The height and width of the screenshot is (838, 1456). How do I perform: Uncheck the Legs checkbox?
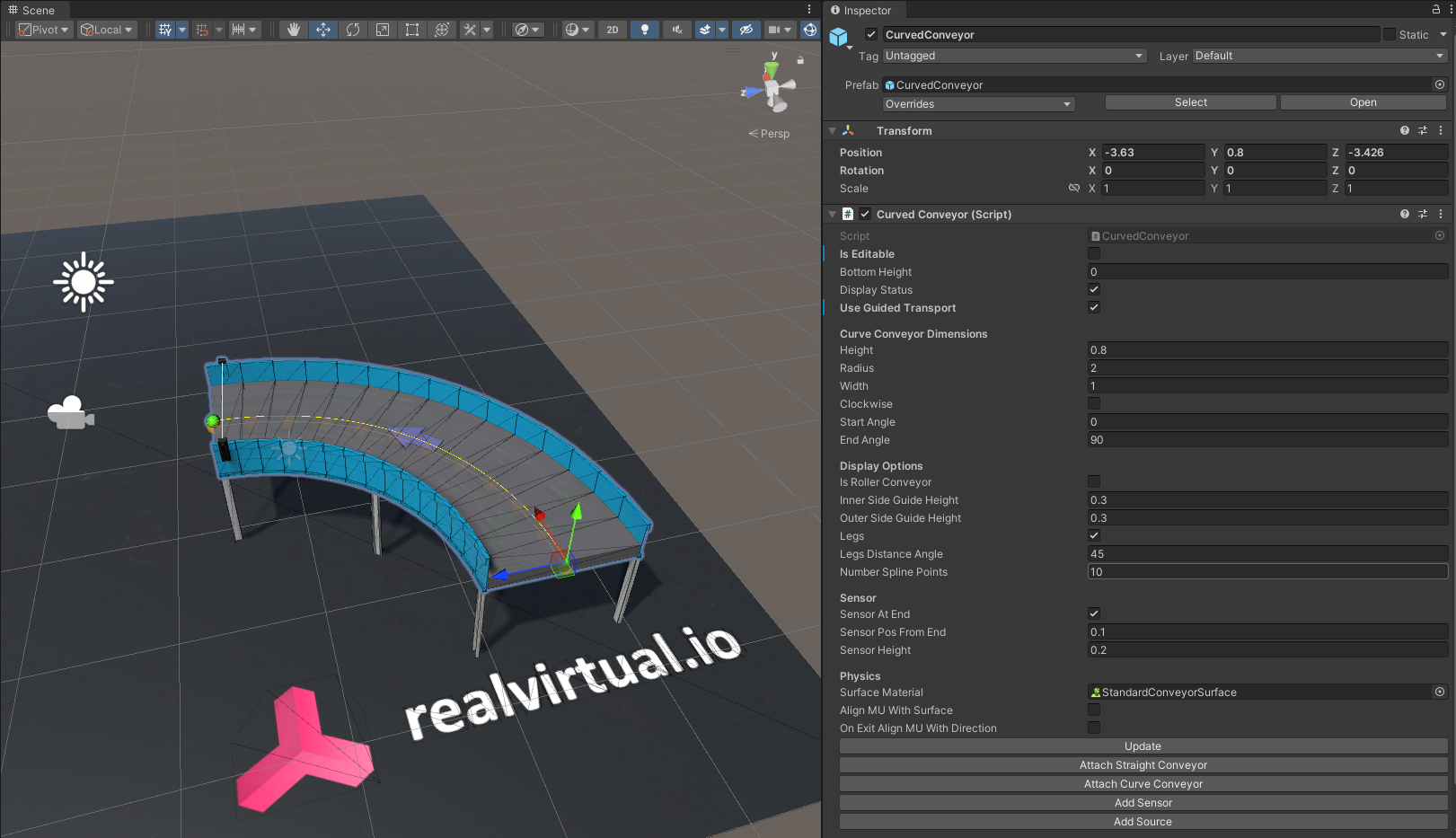[1094, 536]
